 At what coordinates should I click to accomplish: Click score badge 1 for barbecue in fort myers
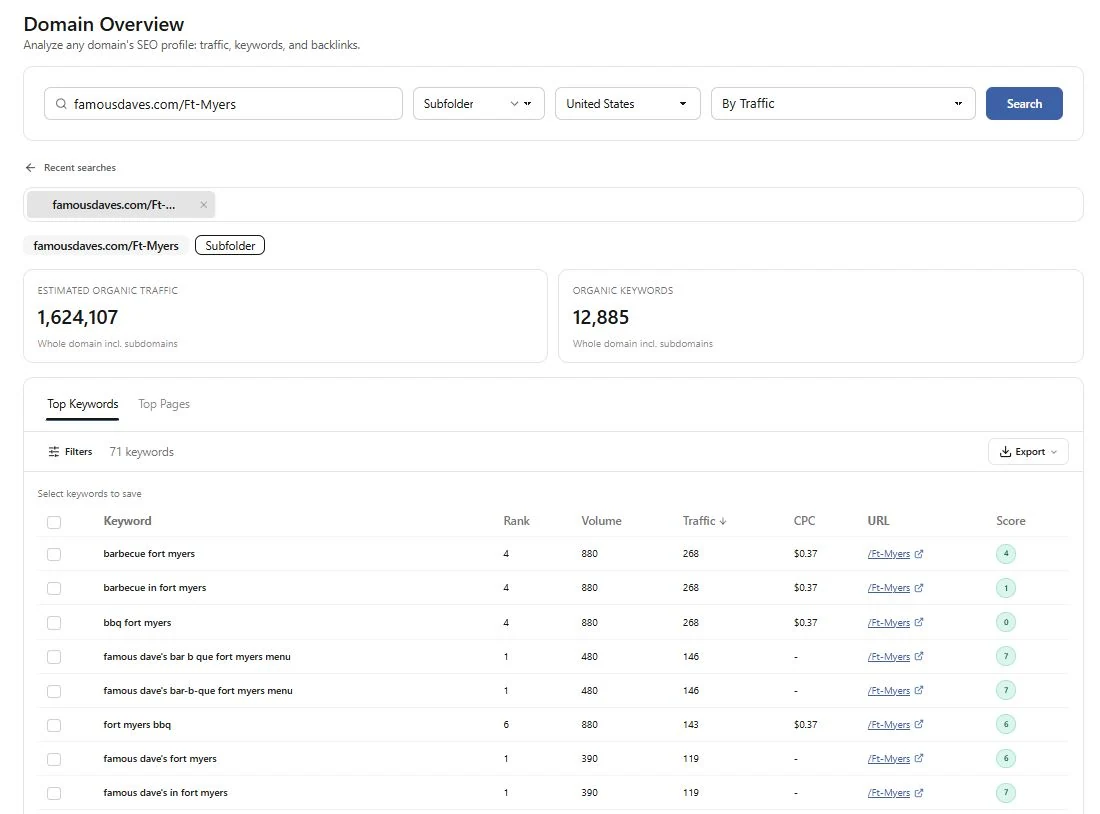pyautogui.click(x=1006, y=588)
